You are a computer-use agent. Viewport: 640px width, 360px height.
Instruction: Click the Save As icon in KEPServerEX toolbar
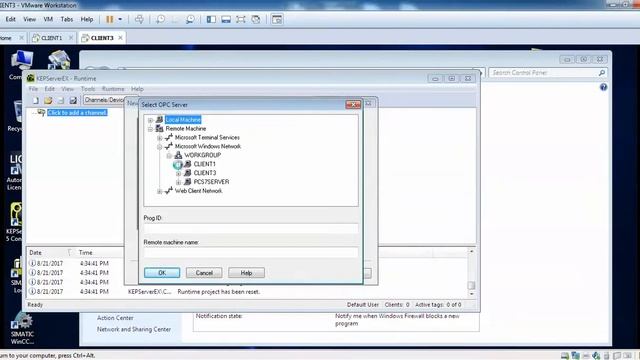pyautogui.click(x=73, y=100)
